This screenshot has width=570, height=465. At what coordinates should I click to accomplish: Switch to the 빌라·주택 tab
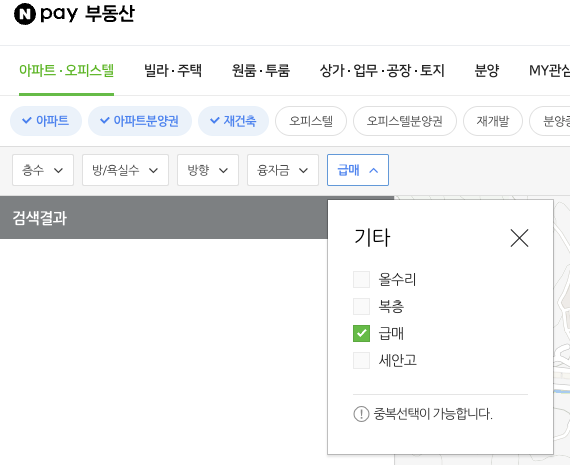click(x=173, y=70)
